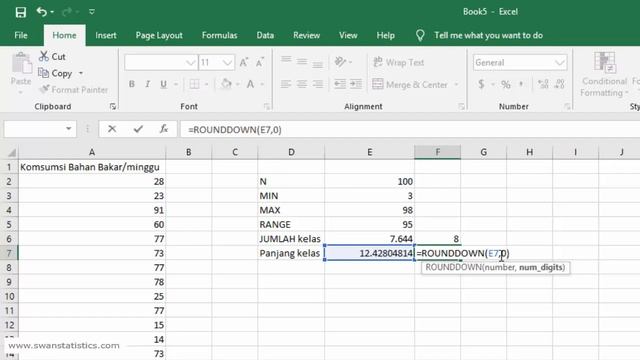
Task: Open the Name Box dropdown arrow
Action: pyautogui.click(x=68, y=129)
